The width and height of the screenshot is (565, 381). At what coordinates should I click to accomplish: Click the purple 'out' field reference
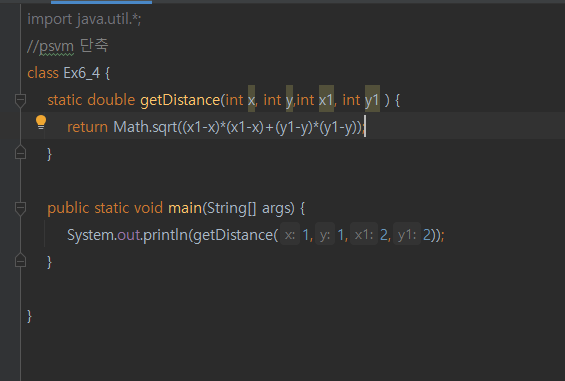129,235
